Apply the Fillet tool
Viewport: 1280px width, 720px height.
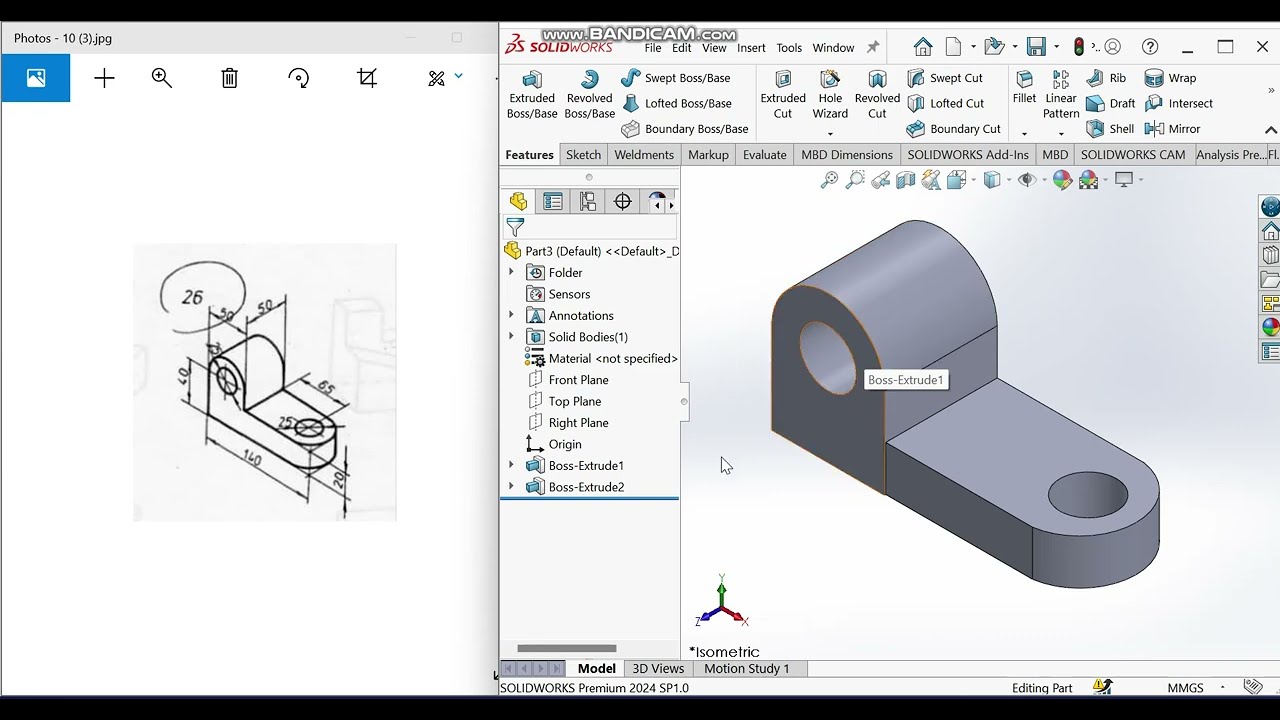pyautogui.click(x=1024, y=87)
